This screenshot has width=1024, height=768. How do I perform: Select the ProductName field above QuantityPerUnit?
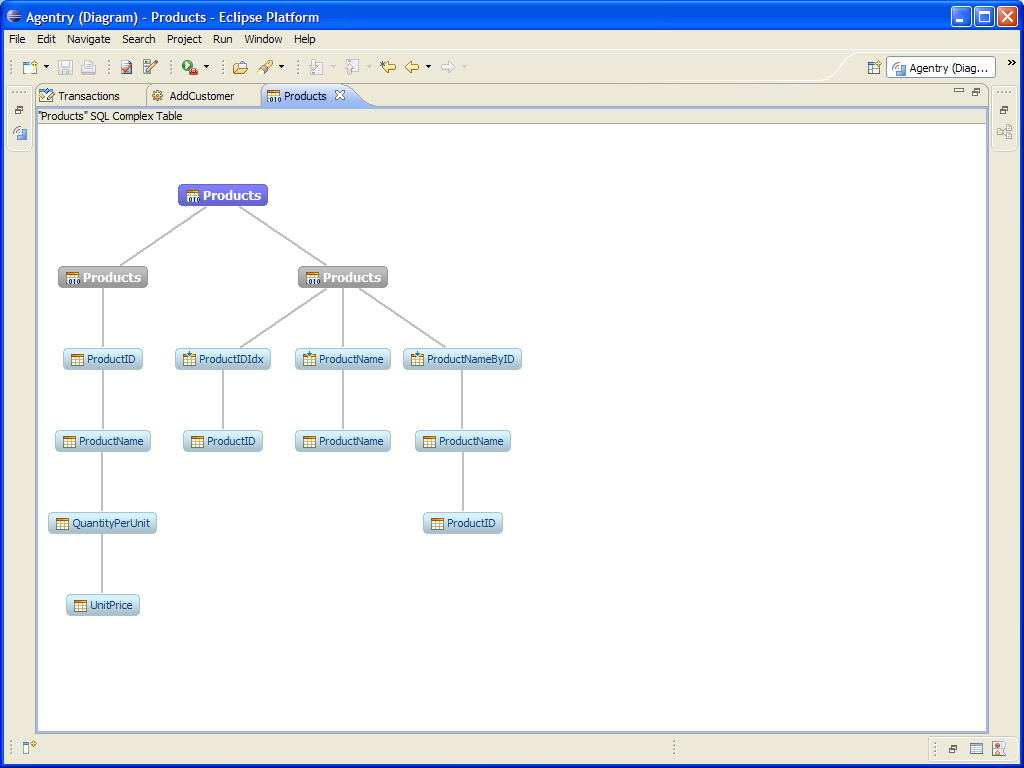click(103, 441)
